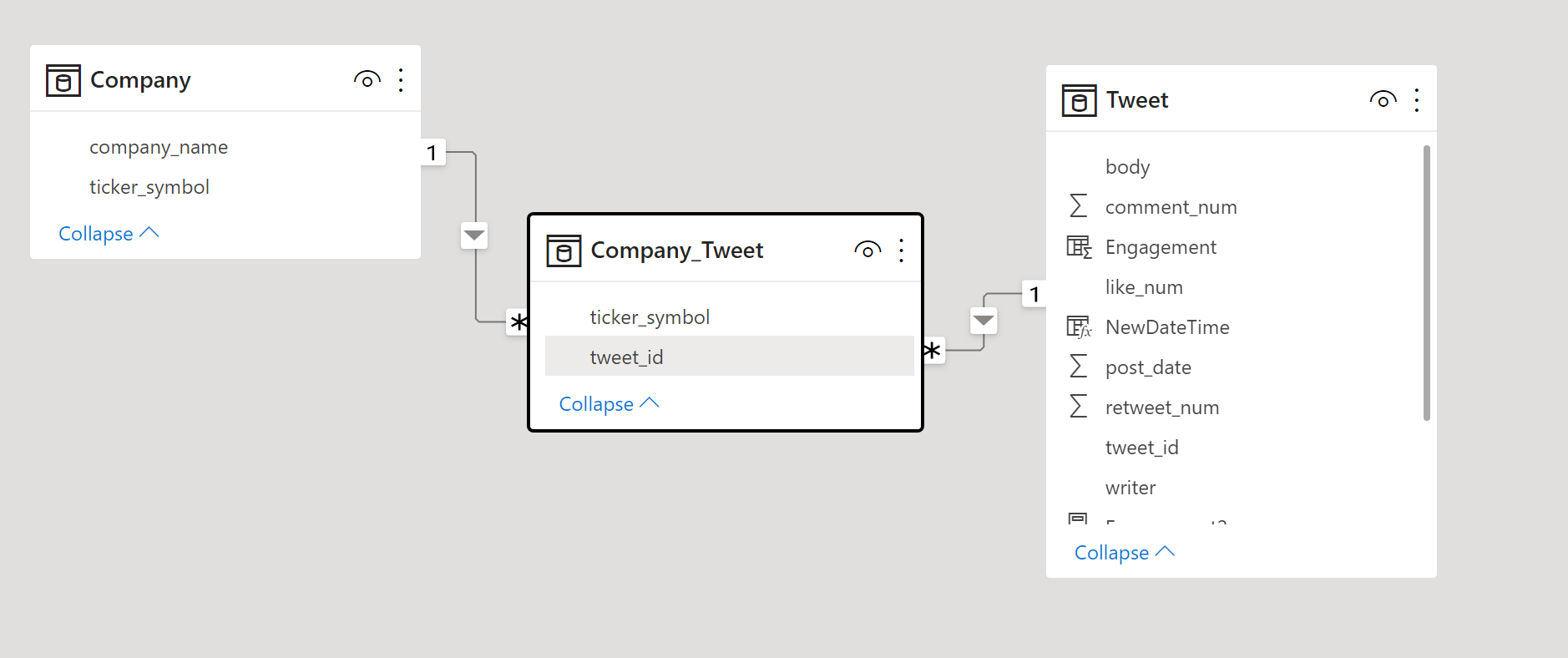Screen dimensions: 1568x658
Task: Open Tweet table more options menu
Action: (1417, 100)
